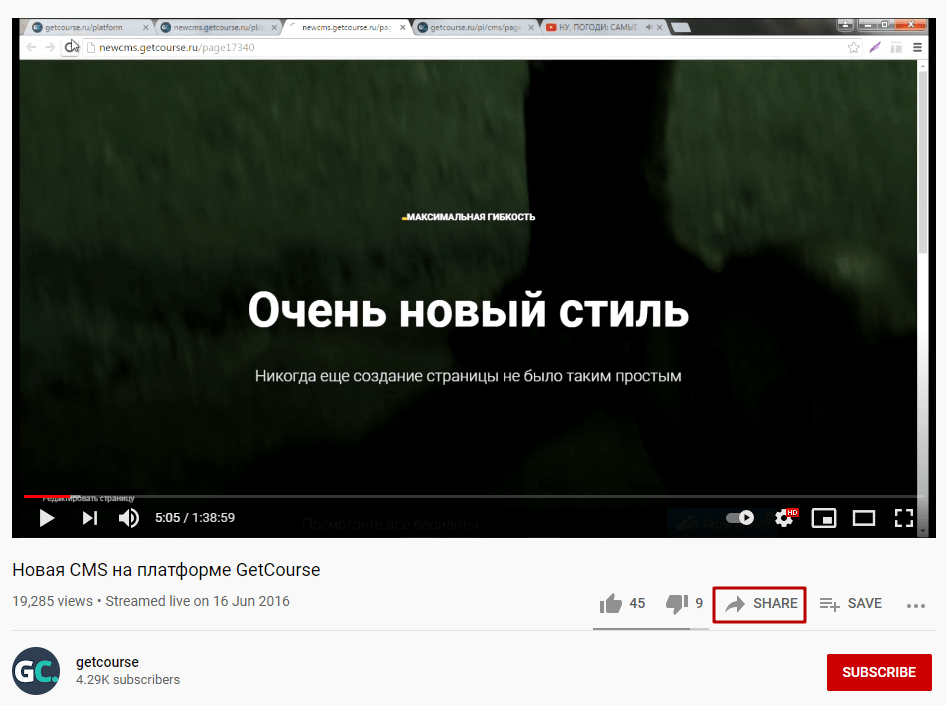Click the purple feather extension icon
Screen dimensions: 947x705
pos(875,47)
